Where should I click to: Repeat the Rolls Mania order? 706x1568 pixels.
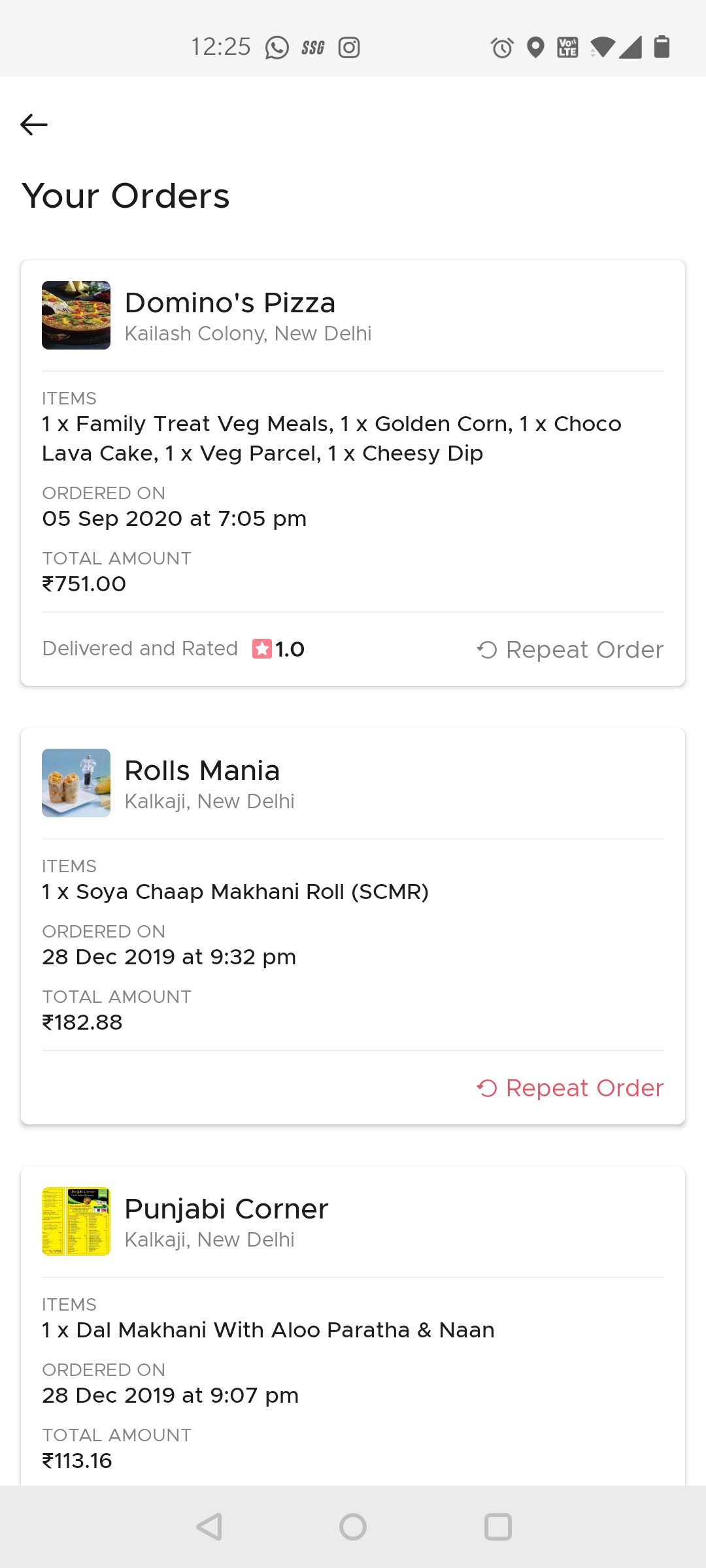pos(570,1088)
